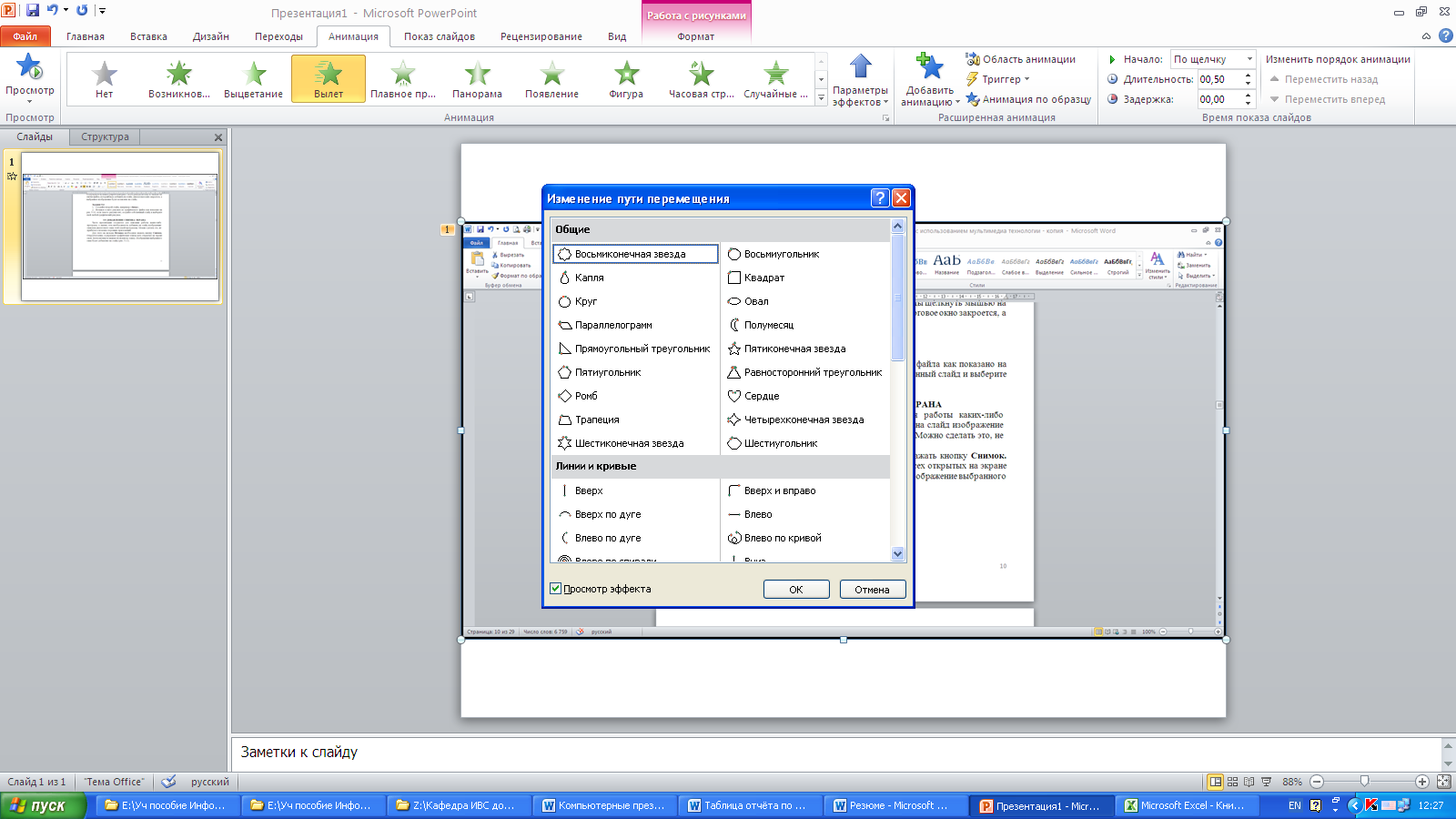Close the slides pane
The width and height of the screenshot is (1456, 819).
(x=218, y=137)
